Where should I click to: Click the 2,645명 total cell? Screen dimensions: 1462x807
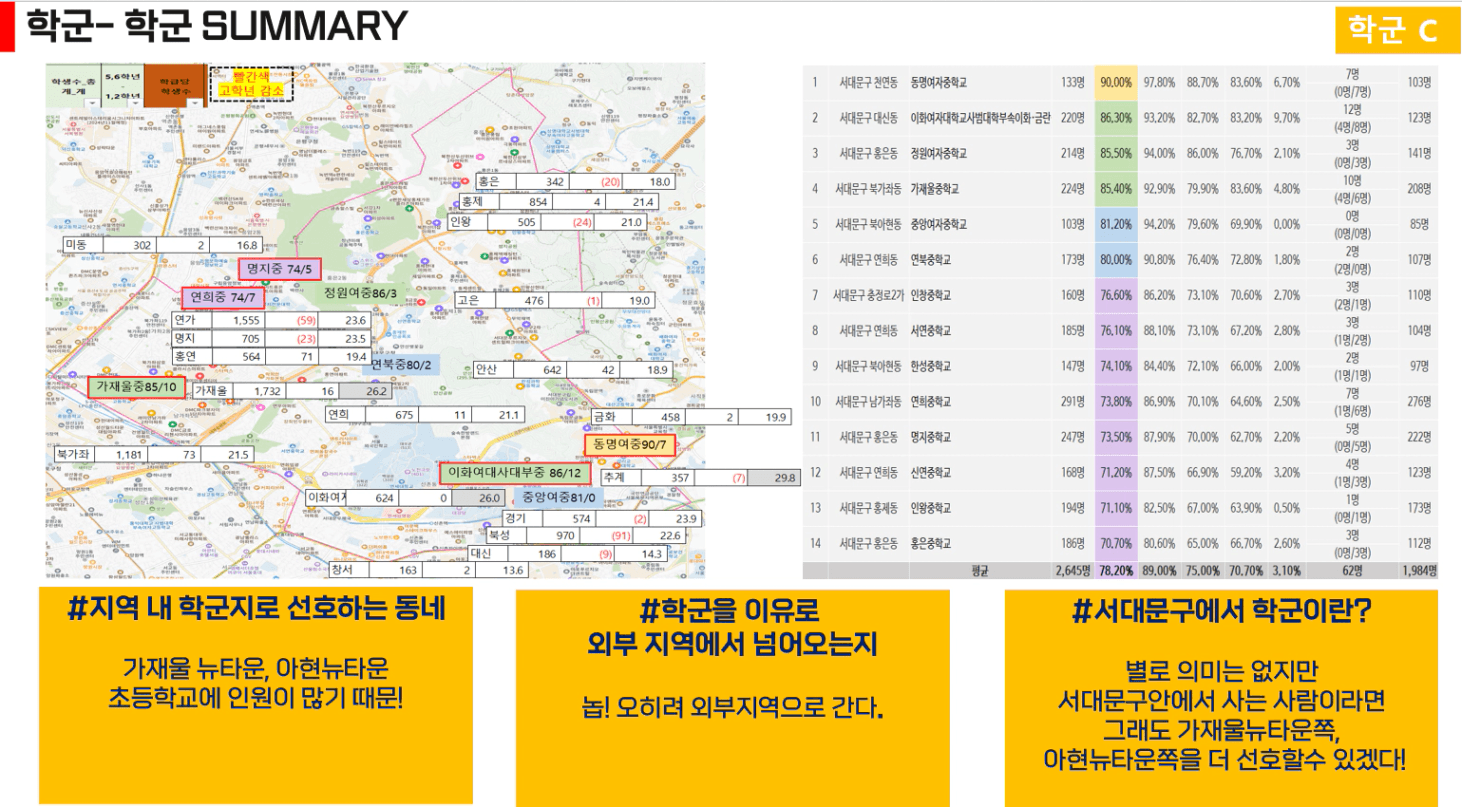[x=1073, y=571]
